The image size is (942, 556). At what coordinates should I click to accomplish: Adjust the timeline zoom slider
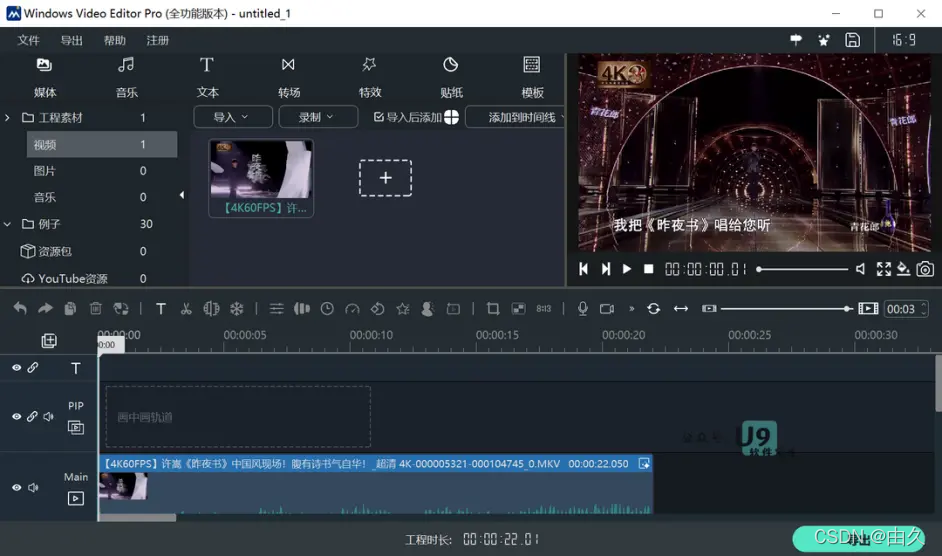pyautogui.click(x=786, y=309)
